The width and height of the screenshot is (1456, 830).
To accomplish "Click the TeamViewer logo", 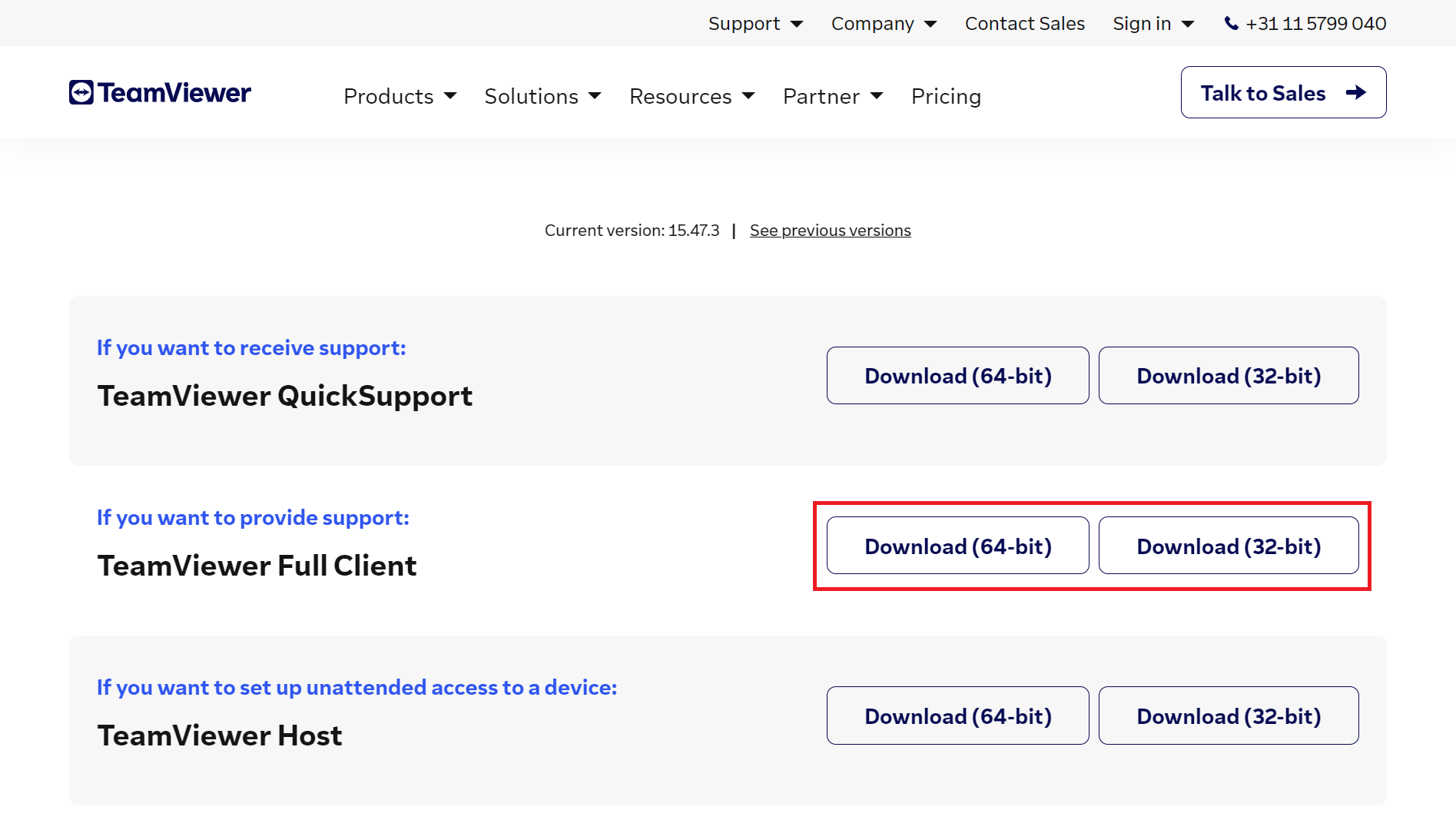I will click(160, 93).
